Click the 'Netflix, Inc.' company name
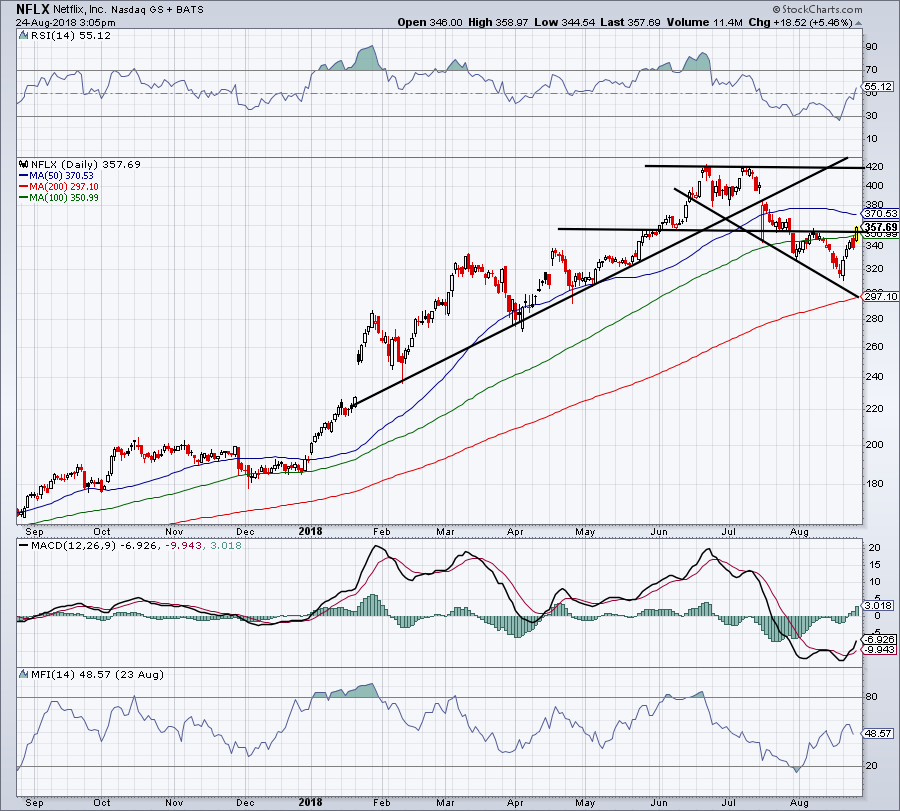The image size is (900, 811). [x=80, y=10]
